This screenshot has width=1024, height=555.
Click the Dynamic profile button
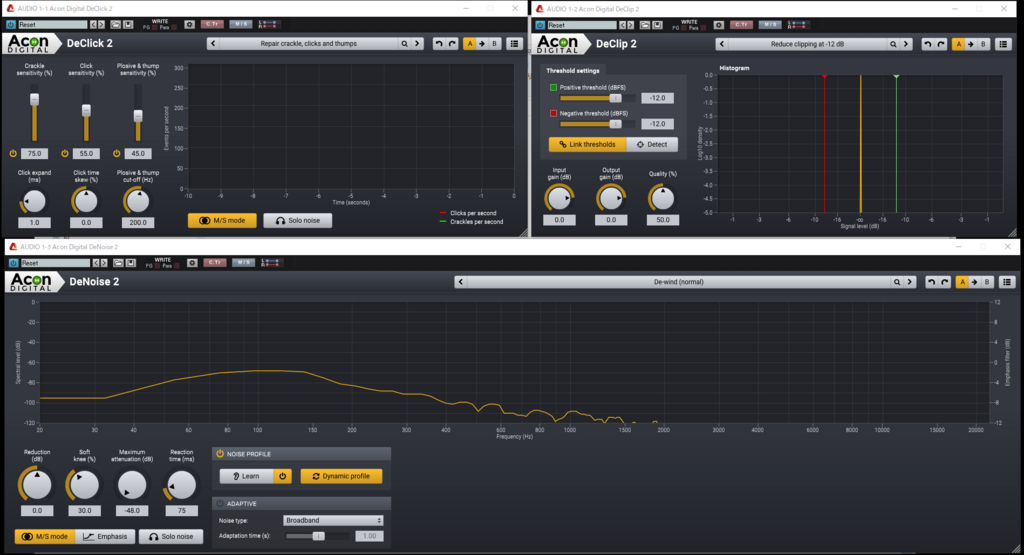[x=341, y=476]
